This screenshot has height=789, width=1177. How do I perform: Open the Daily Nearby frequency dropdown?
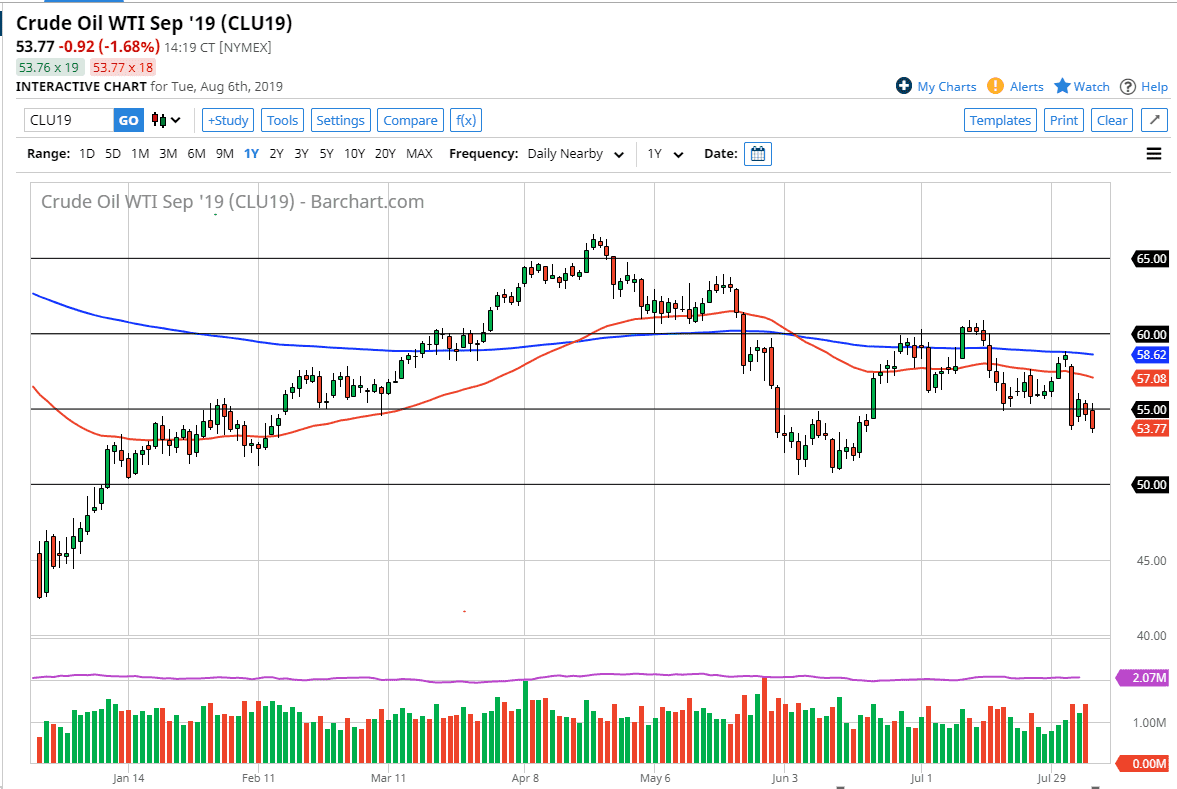tap(575, 154)
